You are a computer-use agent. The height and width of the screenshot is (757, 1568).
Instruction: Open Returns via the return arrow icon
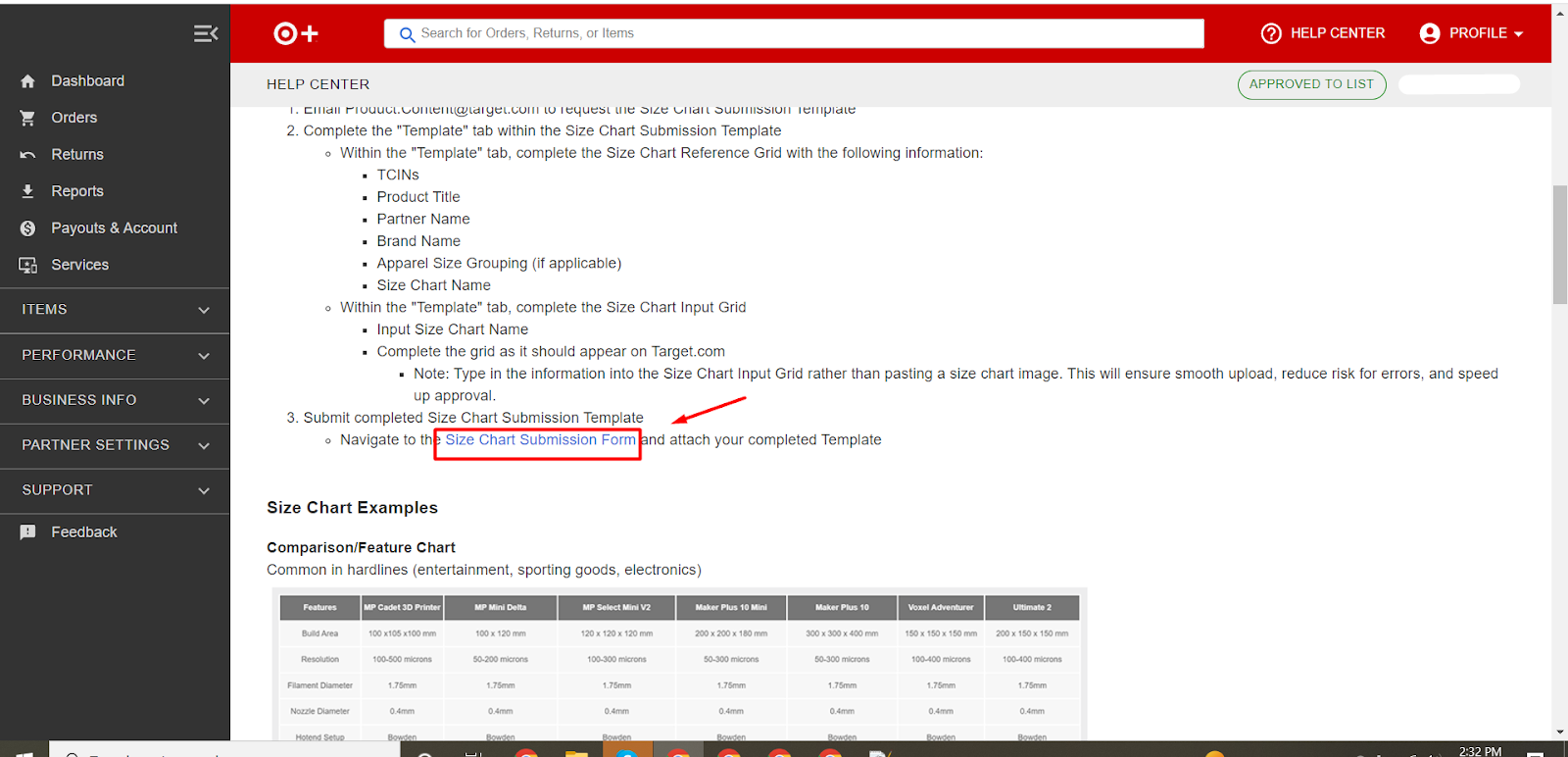coord(27,155)
